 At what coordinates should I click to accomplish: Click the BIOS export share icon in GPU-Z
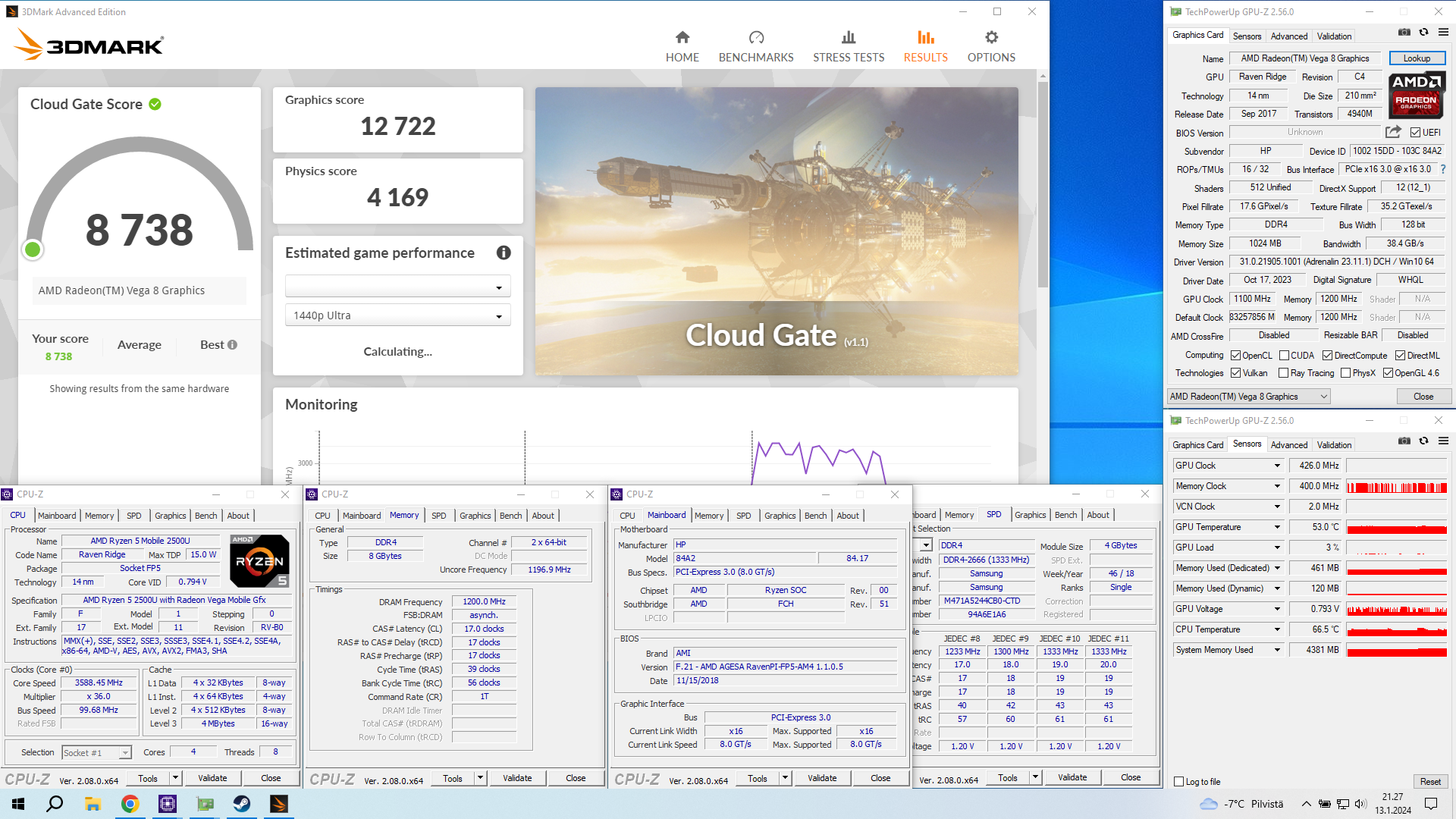[1393, 132]
